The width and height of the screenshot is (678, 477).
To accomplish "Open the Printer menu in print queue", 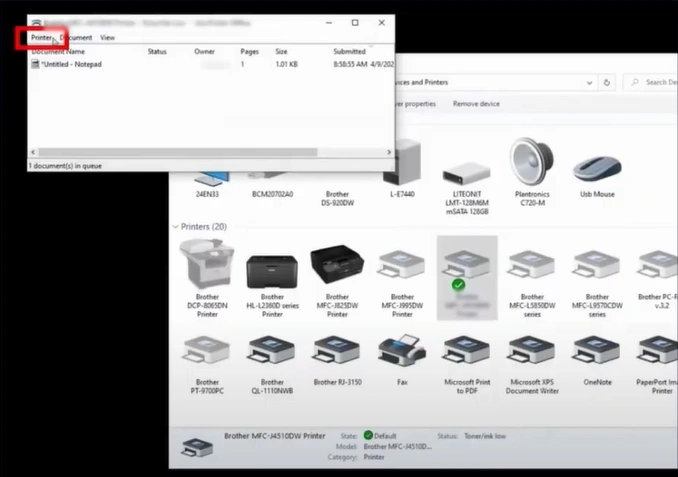I will [41, 38].
